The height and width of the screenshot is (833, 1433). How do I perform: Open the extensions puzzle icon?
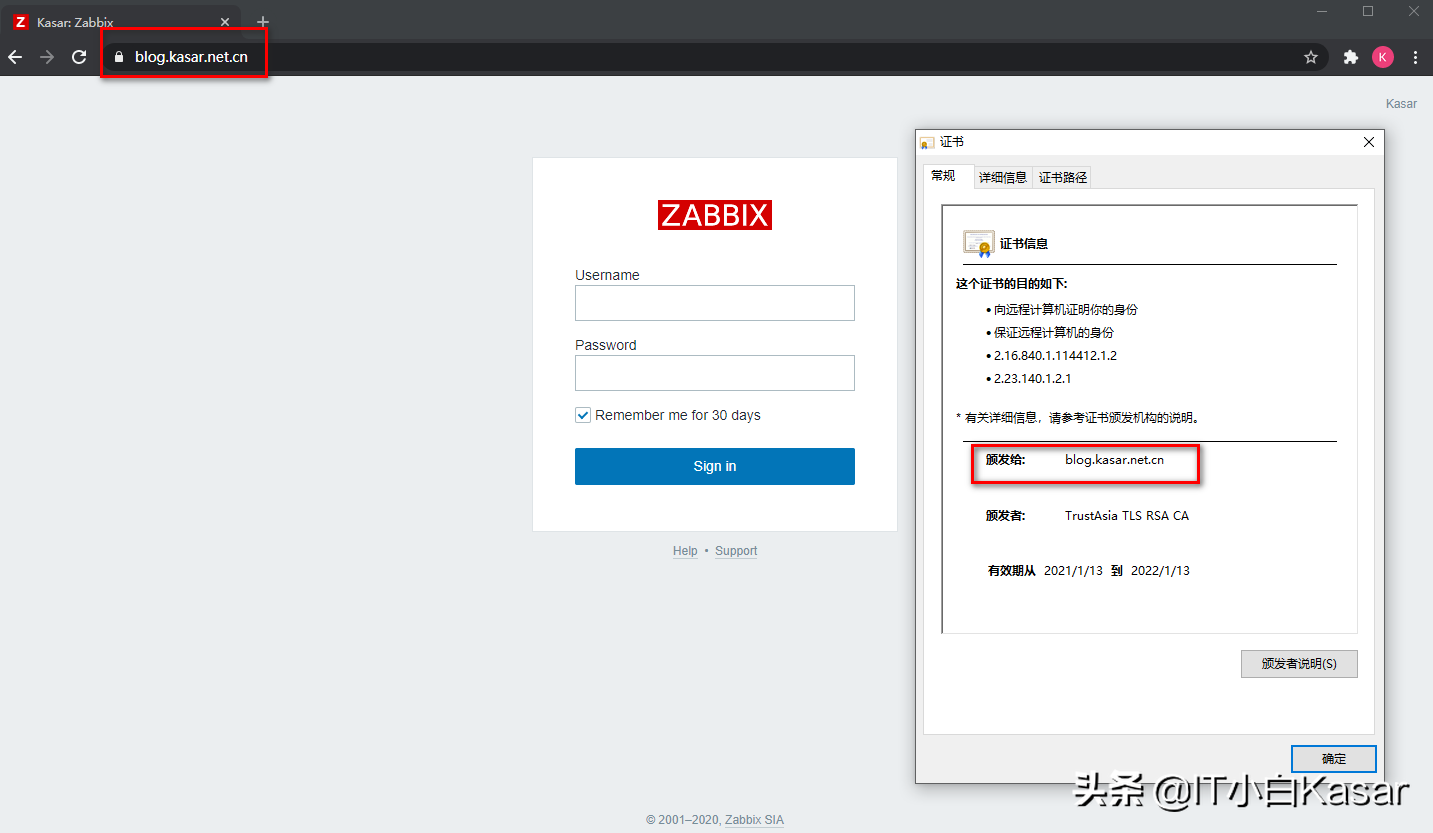coord(1350,57)
